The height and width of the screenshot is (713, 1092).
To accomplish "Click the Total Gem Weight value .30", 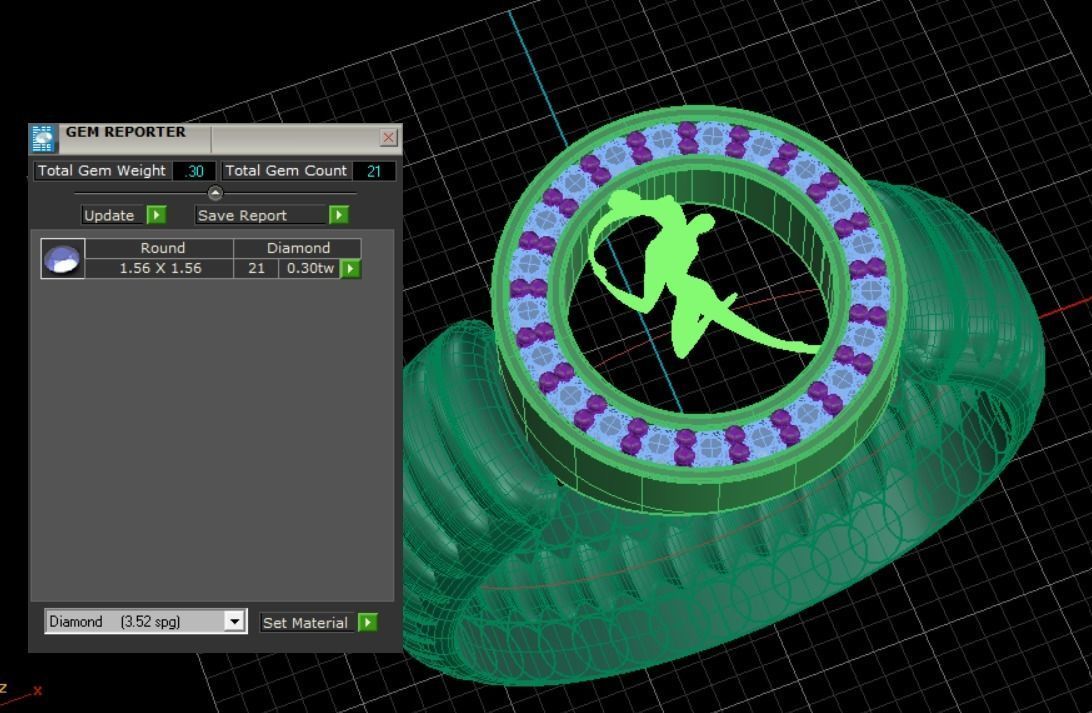I will pos(194,171).
